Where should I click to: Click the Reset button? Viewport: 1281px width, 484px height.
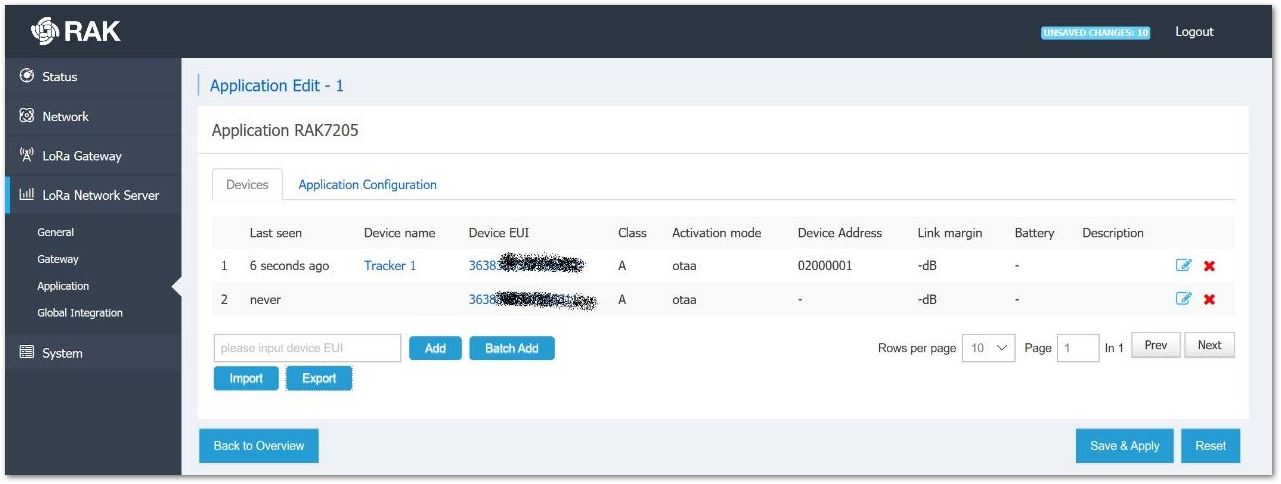point(1210,446)
